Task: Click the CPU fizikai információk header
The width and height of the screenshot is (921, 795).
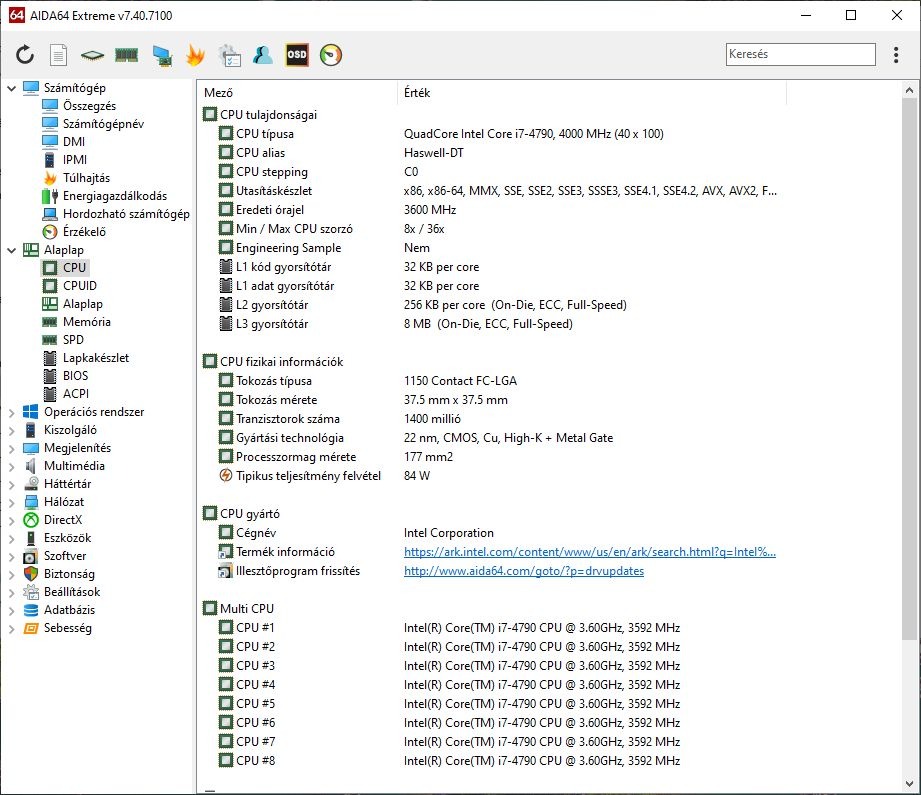Action: pos(281,362)
